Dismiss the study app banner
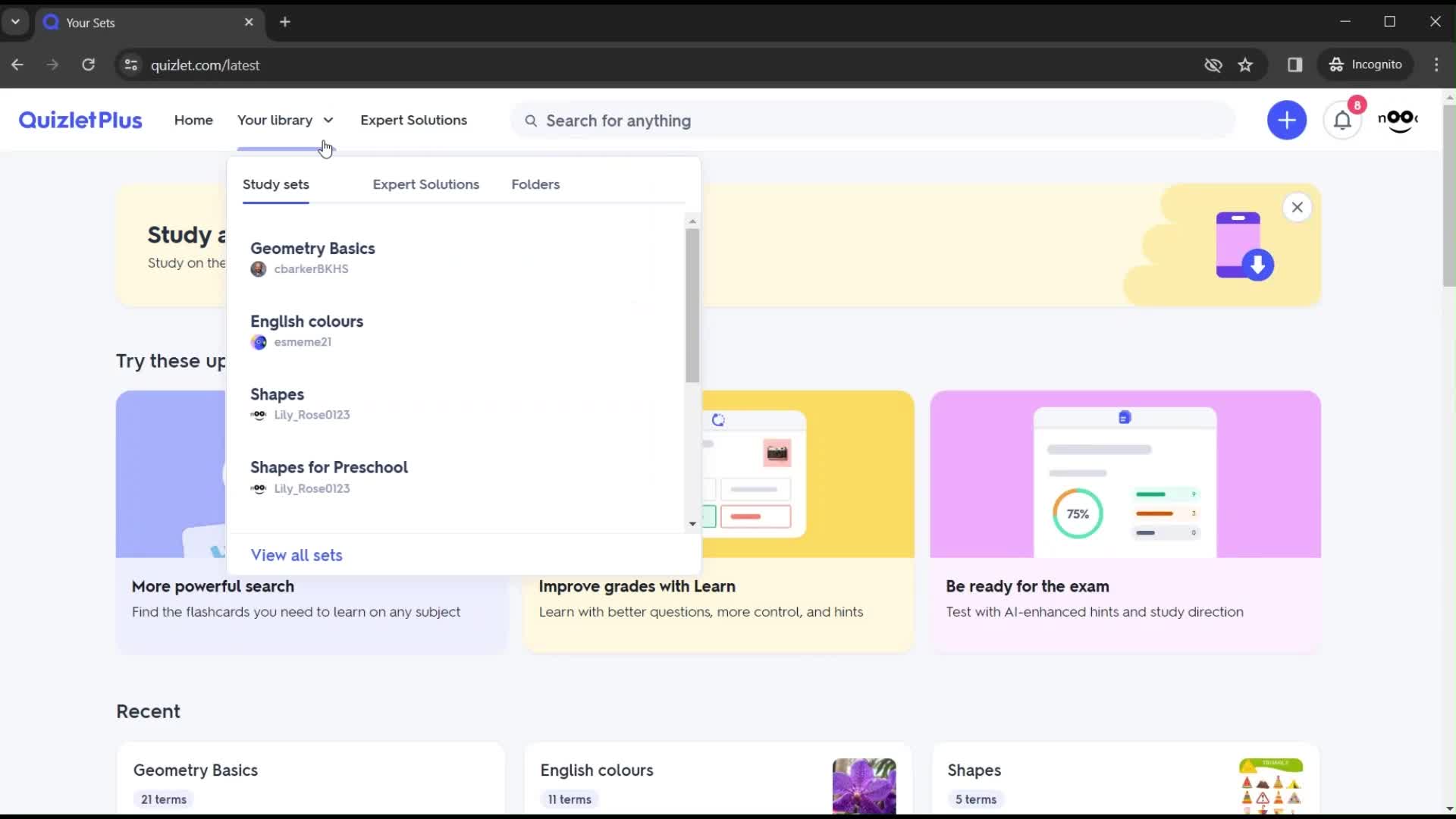This screenshot has width=1456, height=819. tap(1297, 207)
